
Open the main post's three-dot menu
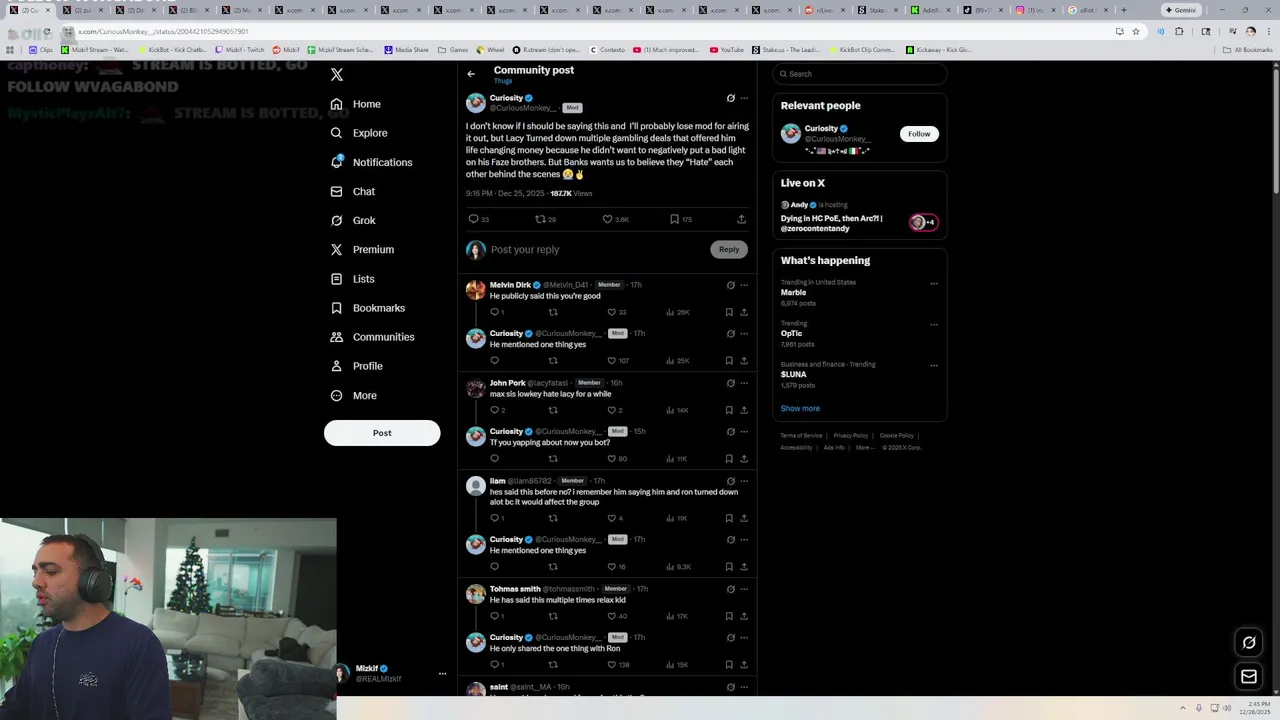pyautogui.click(x=744, y=98)
